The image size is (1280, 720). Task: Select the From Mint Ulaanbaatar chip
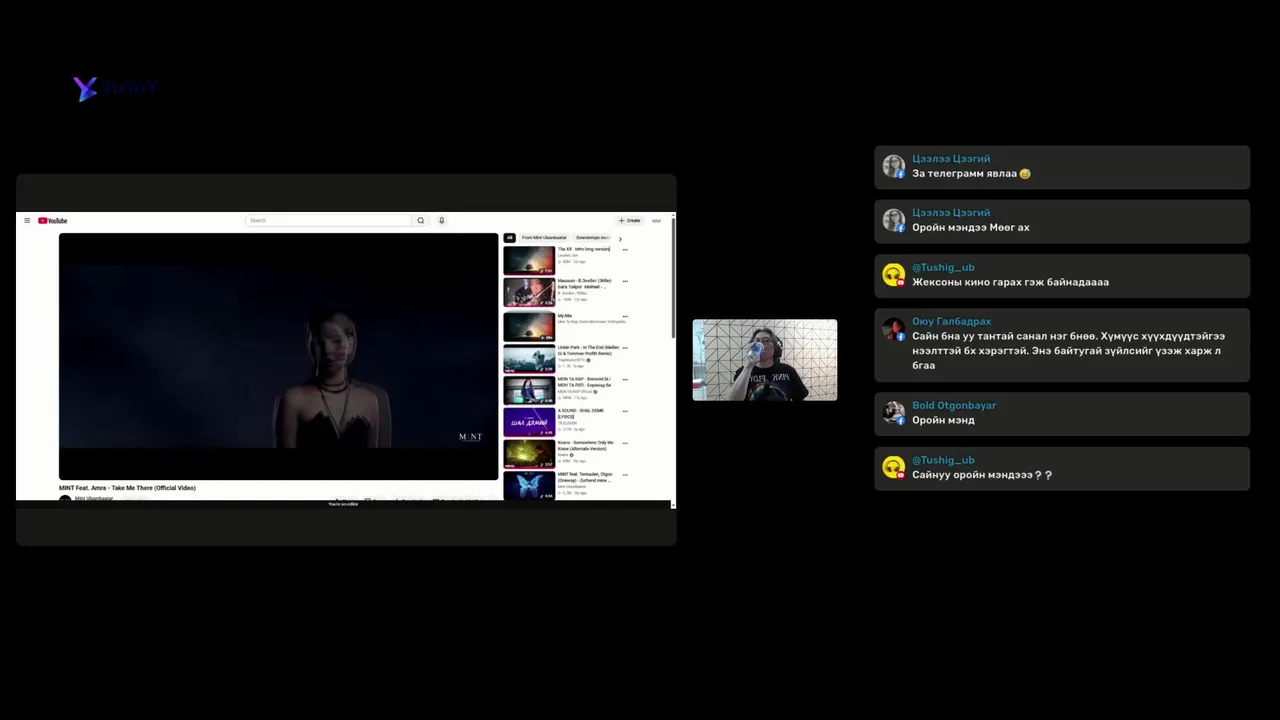(x=544, y=238)
